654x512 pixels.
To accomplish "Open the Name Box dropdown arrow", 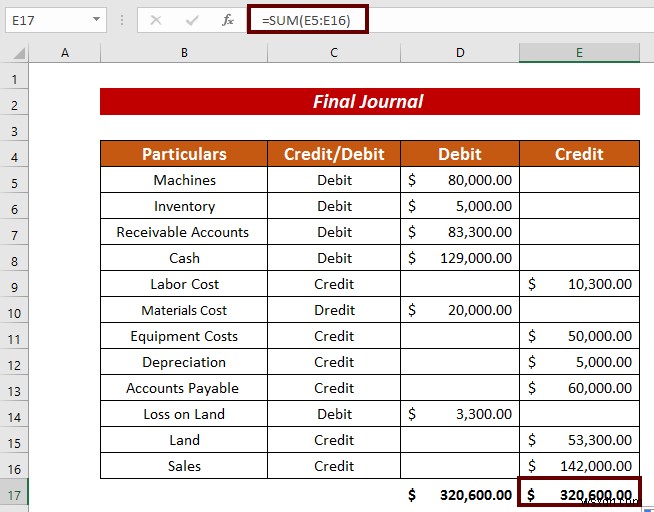I will (96, 19).
